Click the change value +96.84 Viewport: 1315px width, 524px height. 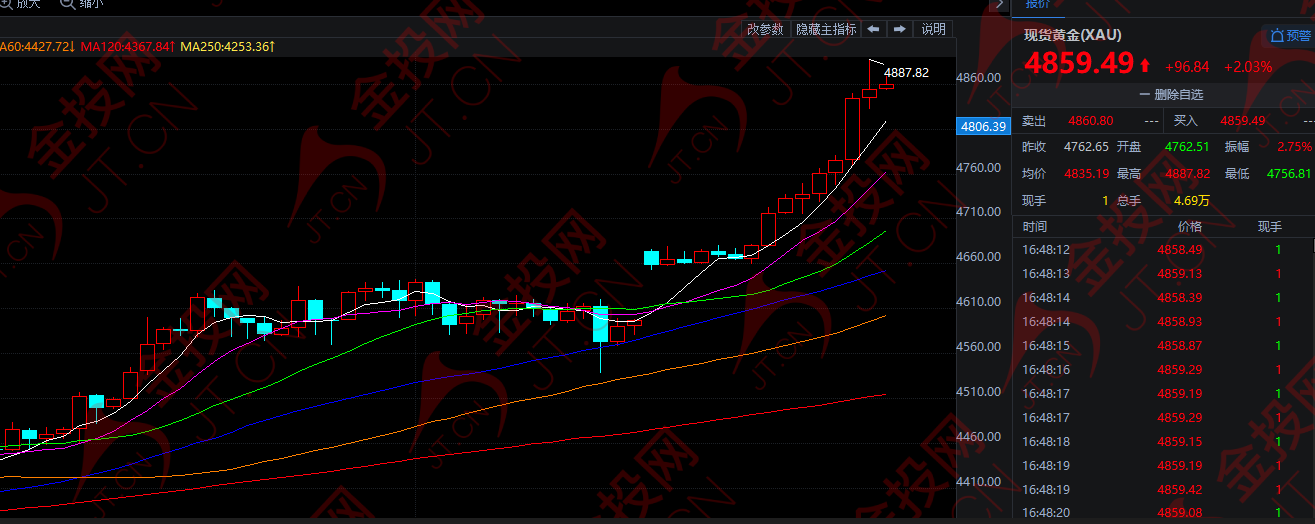1188,67
